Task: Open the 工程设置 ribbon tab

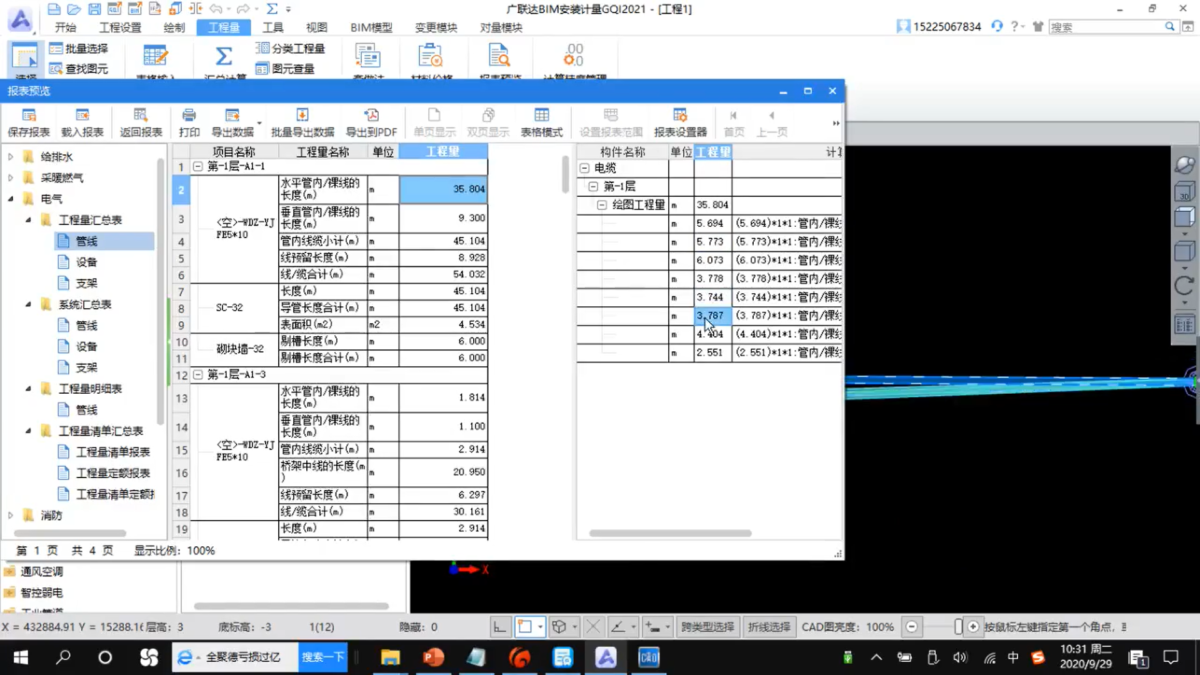Action: (x=120, y=28)
